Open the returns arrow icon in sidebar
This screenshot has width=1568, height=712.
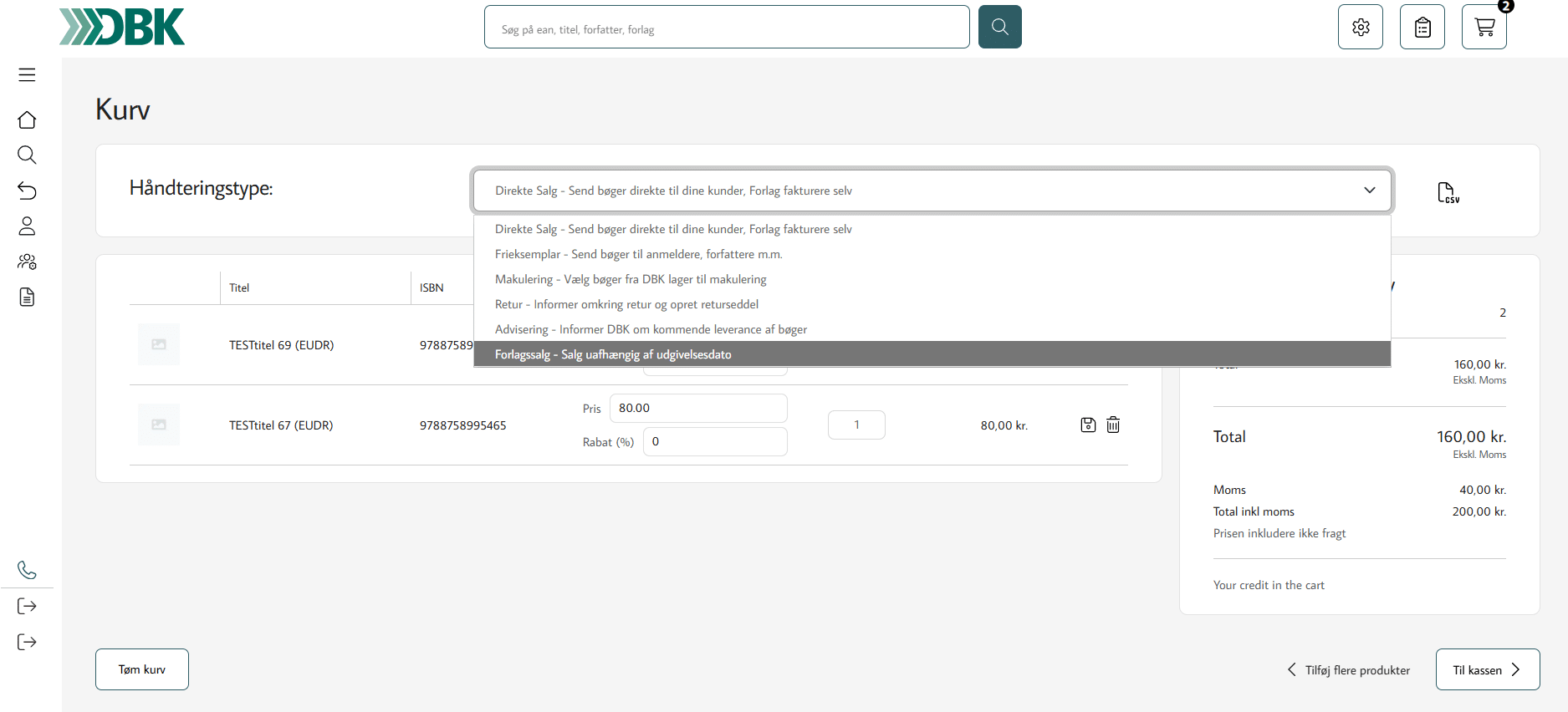pyautogui.click(x=27, y=191)
